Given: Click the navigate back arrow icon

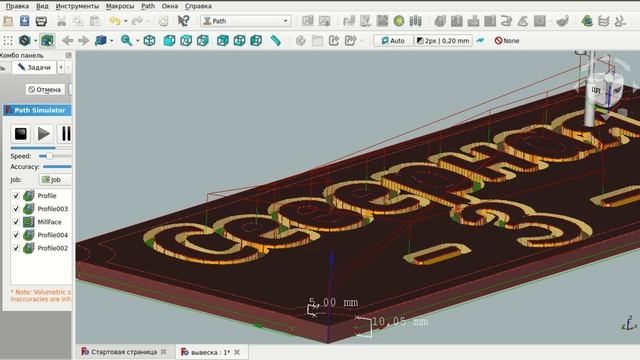Looking at the screenshot, I should pos(67,40).
